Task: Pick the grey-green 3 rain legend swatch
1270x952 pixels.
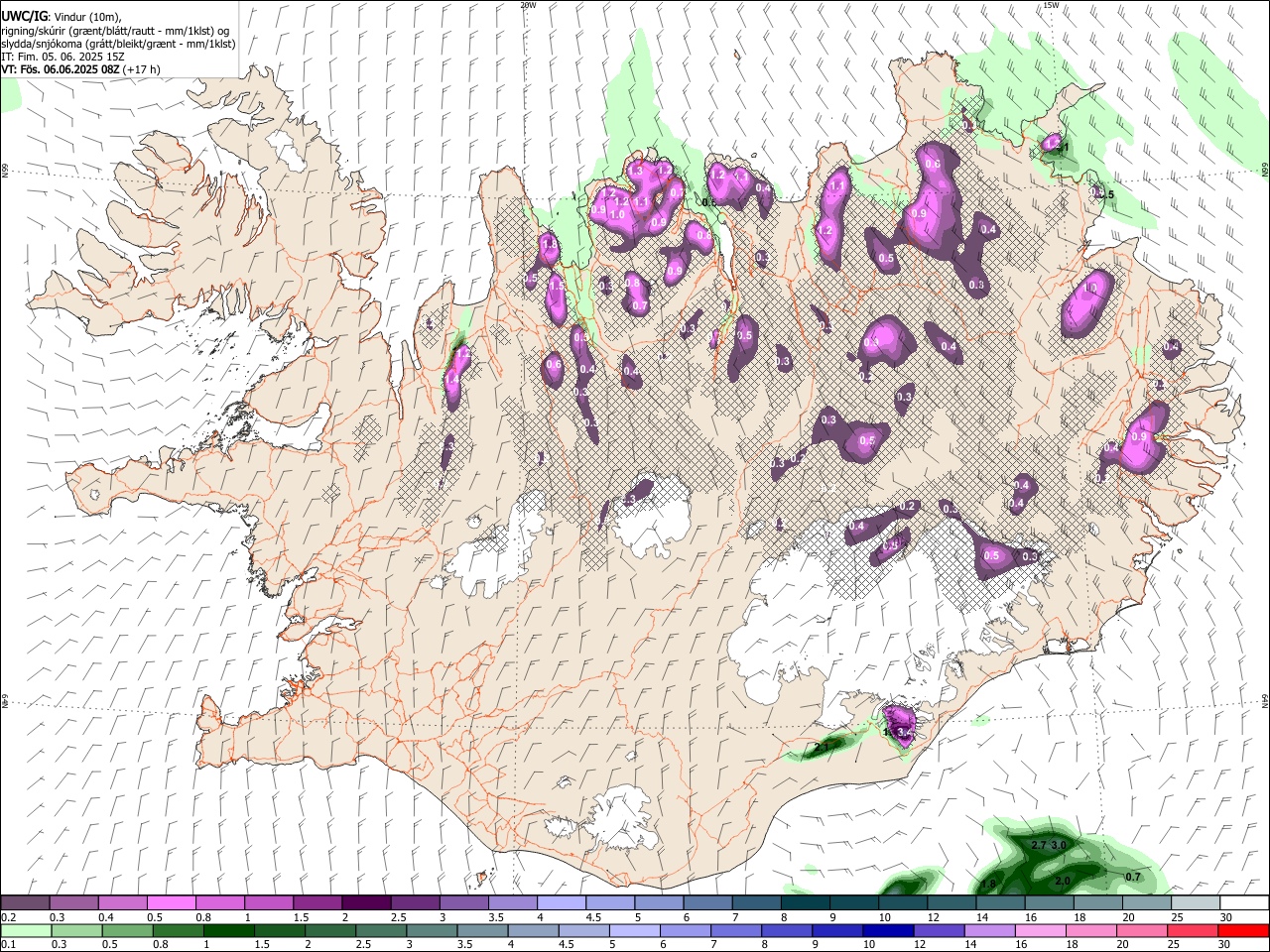Action: pos(432,930)
